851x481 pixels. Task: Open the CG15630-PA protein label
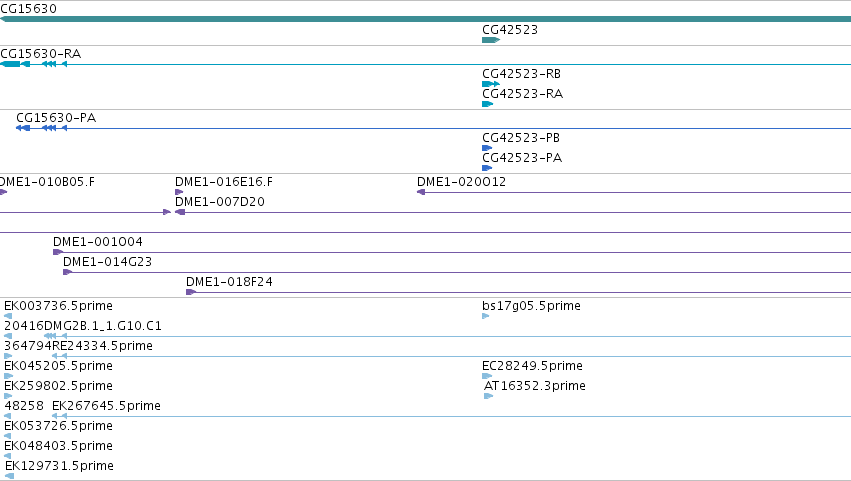pos(56,118)
